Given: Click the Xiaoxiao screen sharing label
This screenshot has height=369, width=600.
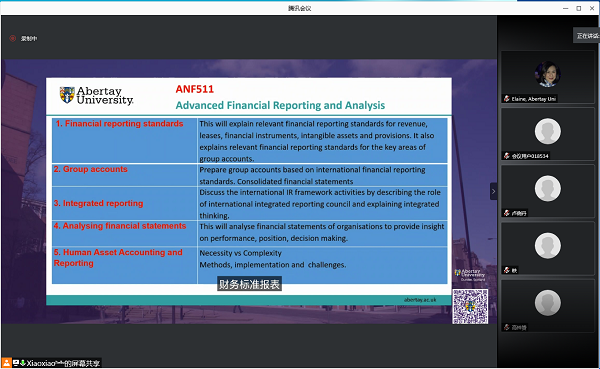Looking at the screenshot, I should point(63,363).
